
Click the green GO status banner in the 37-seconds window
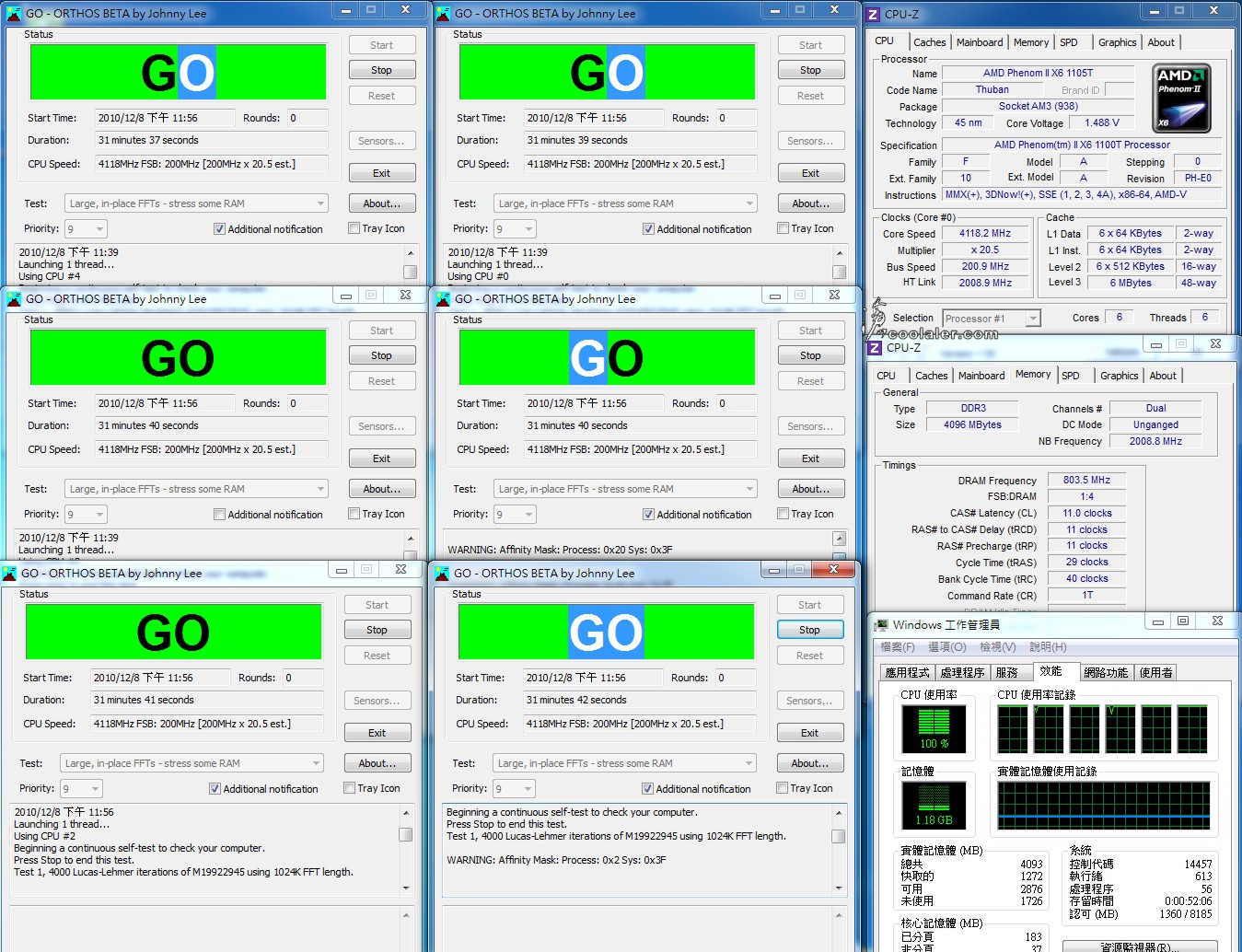click(x=178, y=72)
